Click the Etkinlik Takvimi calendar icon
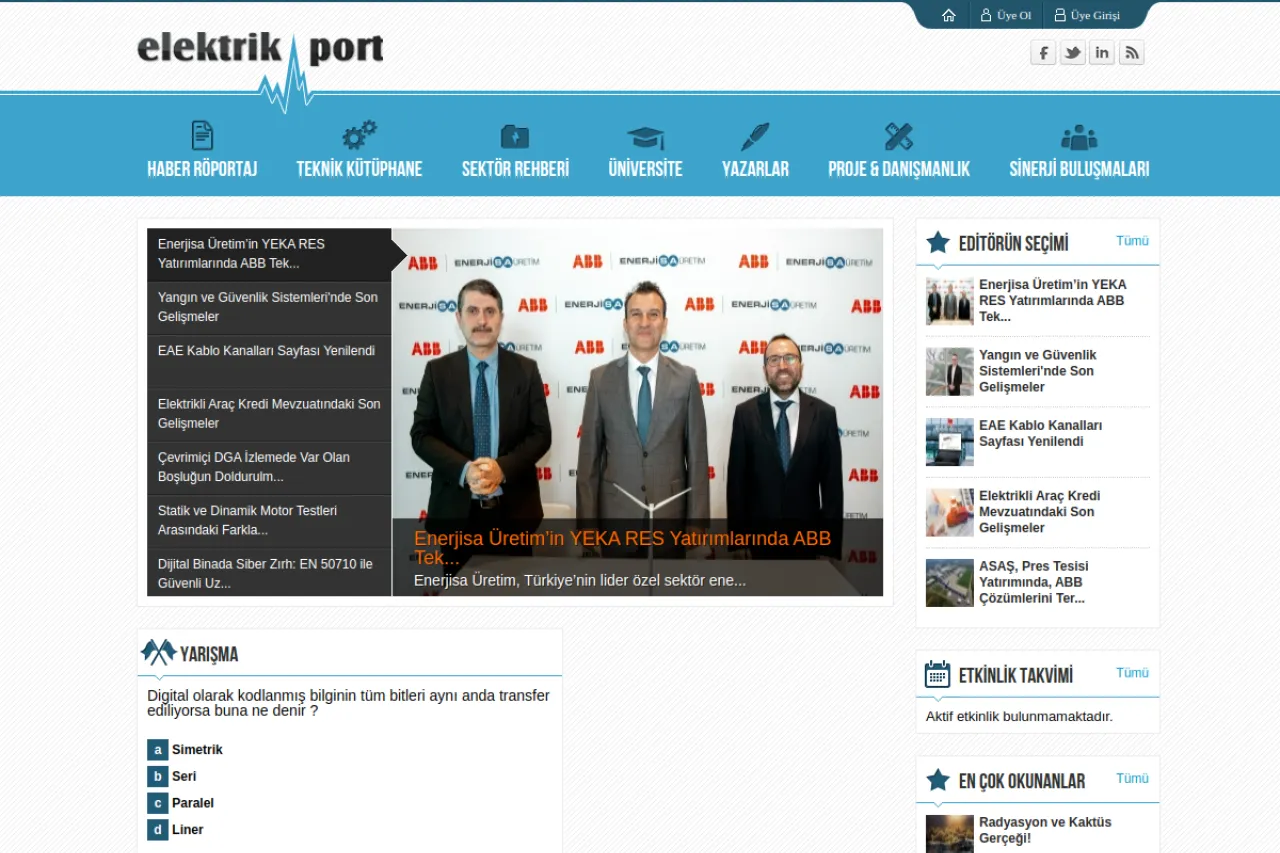Screen dimensions: 1280x853 (938, 674)
